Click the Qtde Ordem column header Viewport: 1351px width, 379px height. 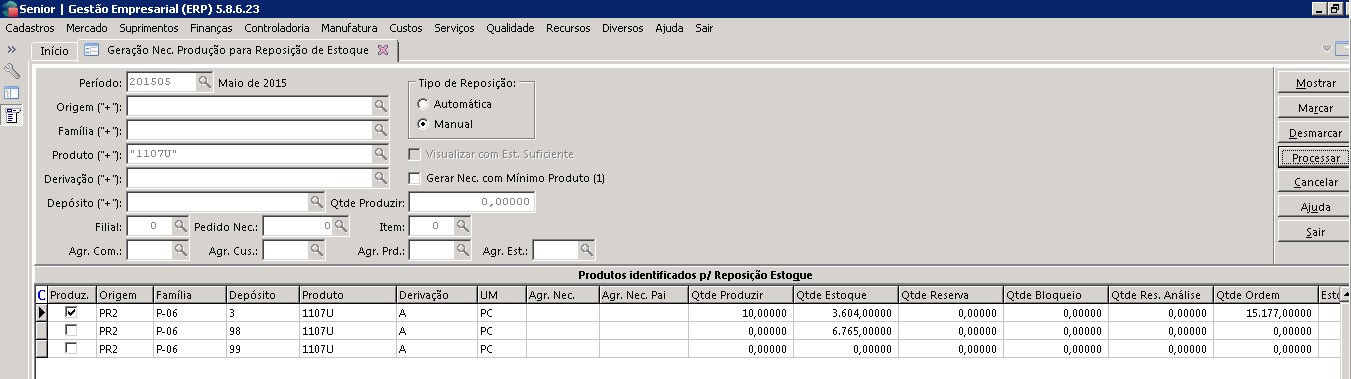pos(1265,295)
